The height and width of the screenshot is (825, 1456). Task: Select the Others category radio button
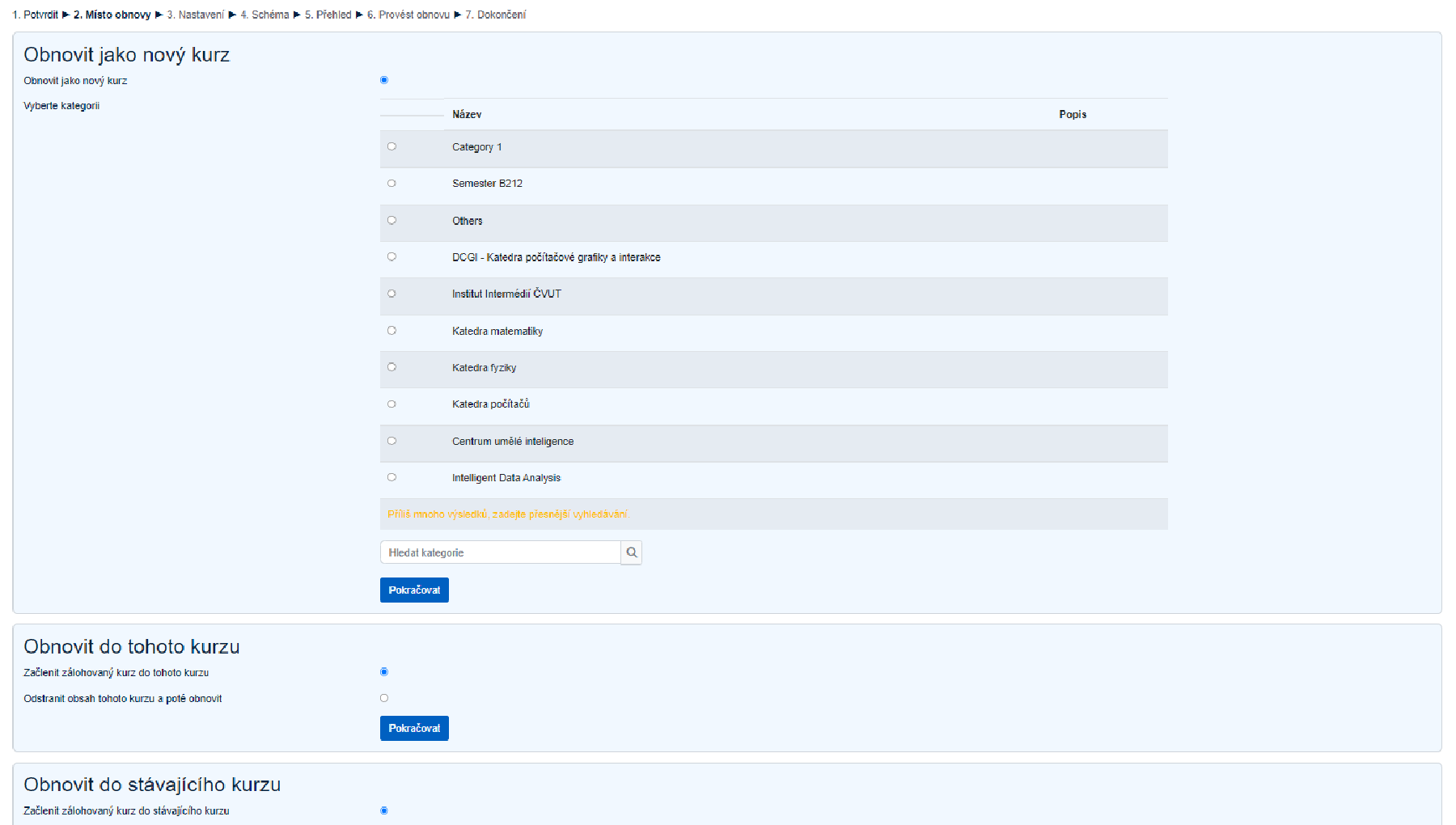392,220
